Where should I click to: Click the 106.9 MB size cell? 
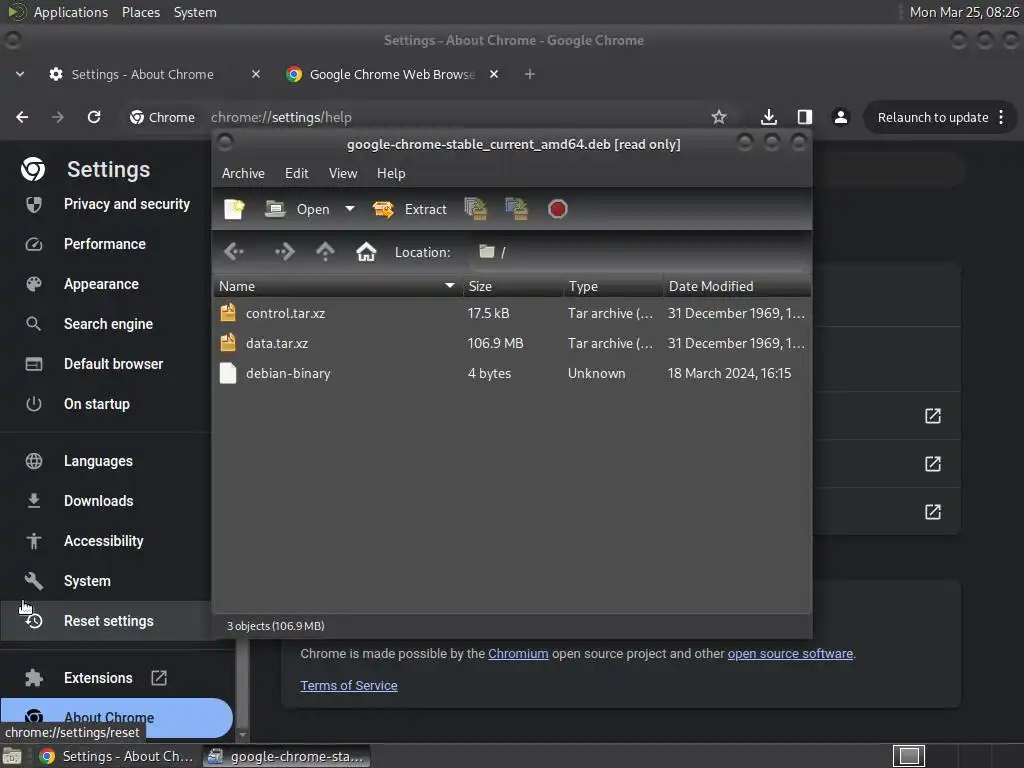(x=496, y=344)
